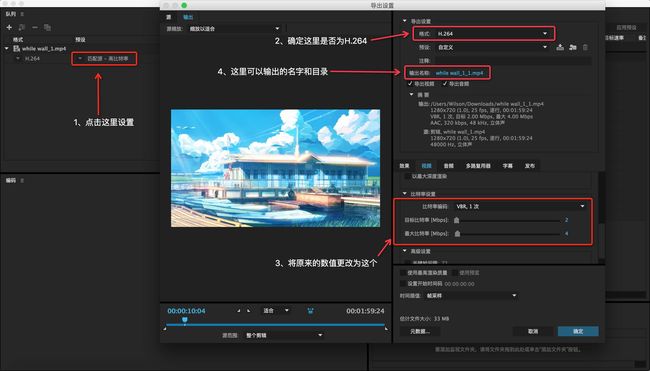Viewport: 650px width, 371px height.
Task: Click the file icon beside while wall_1.mp4
Action: pyautogui.click(x=17, y=48)
